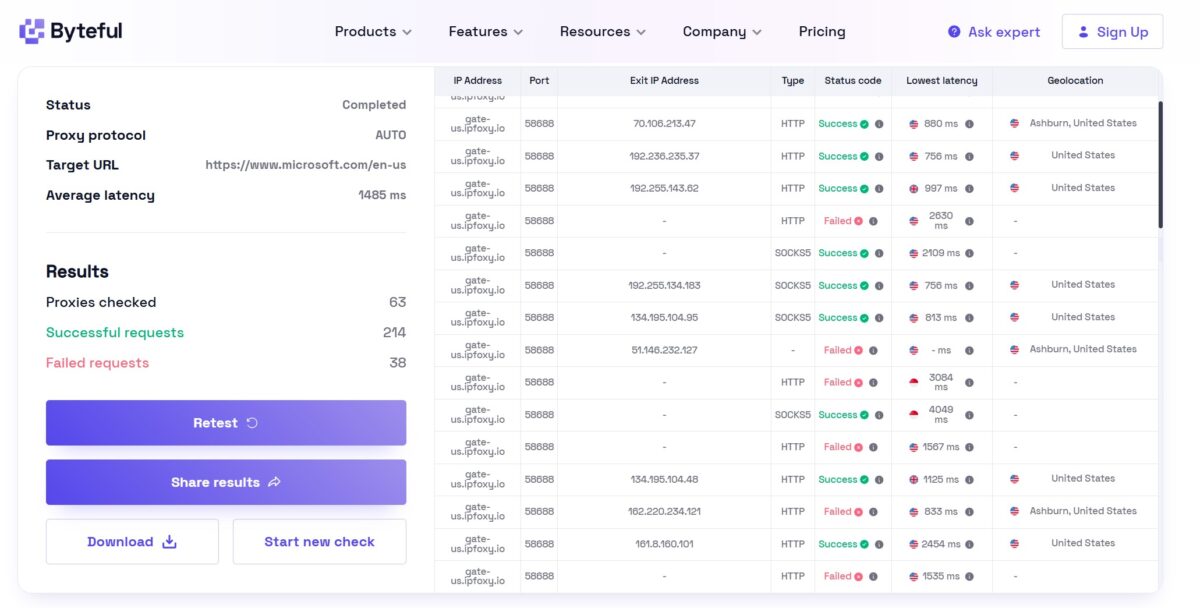This screenshot has width=1200, height=608.
Task: Open status info icon in 192.236.235.37 row
Action: click(x=879, y=156)
